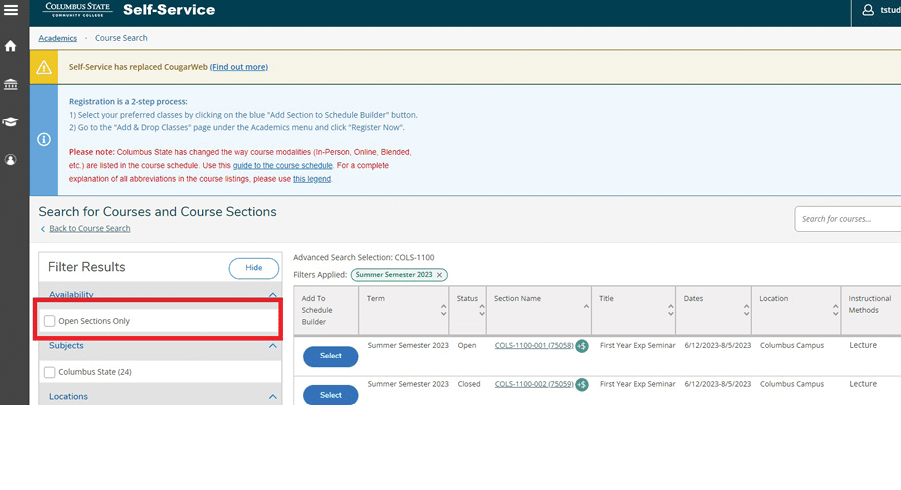This screenshot has height=490, width=901.
Task: Check the Columbus State (24) subject filter
Action: (50, 372)
